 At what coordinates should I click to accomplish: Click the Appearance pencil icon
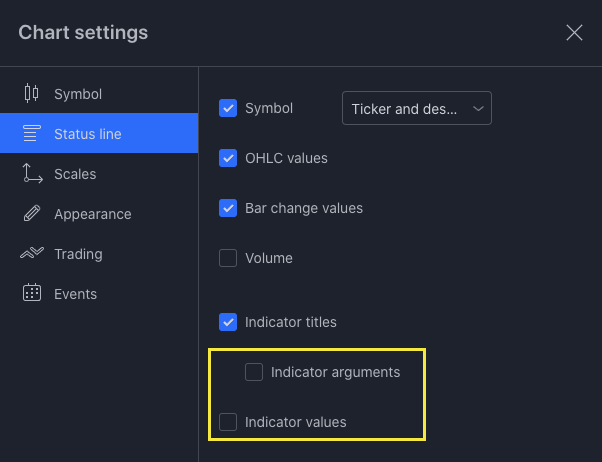(31, 214)
